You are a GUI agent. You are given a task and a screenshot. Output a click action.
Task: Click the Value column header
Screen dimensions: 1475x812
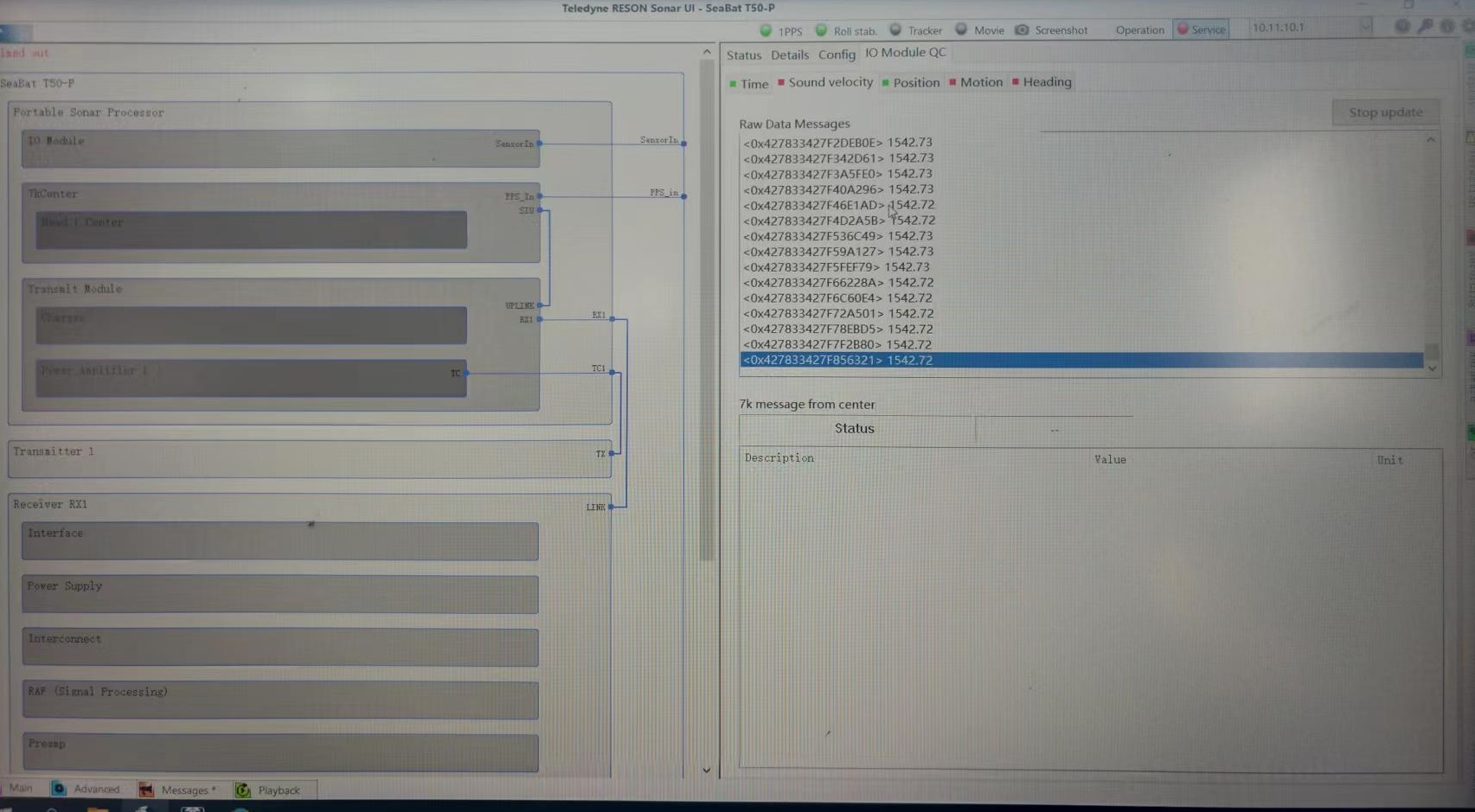(x=1110, y=460)
